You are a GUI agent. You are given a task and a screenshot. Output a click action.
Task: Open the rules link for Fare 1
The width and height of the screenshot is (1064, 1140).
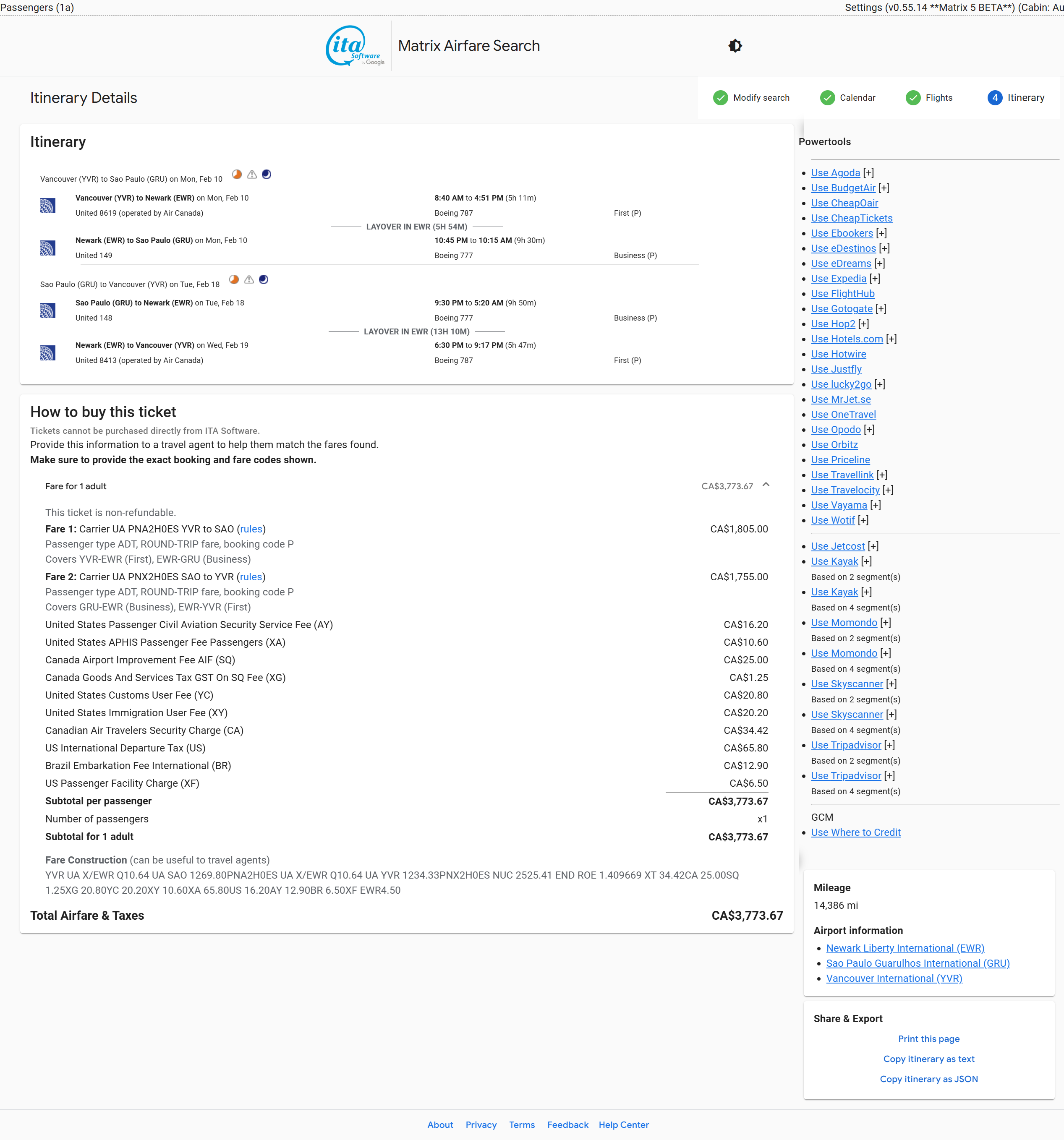pos(251,529)
